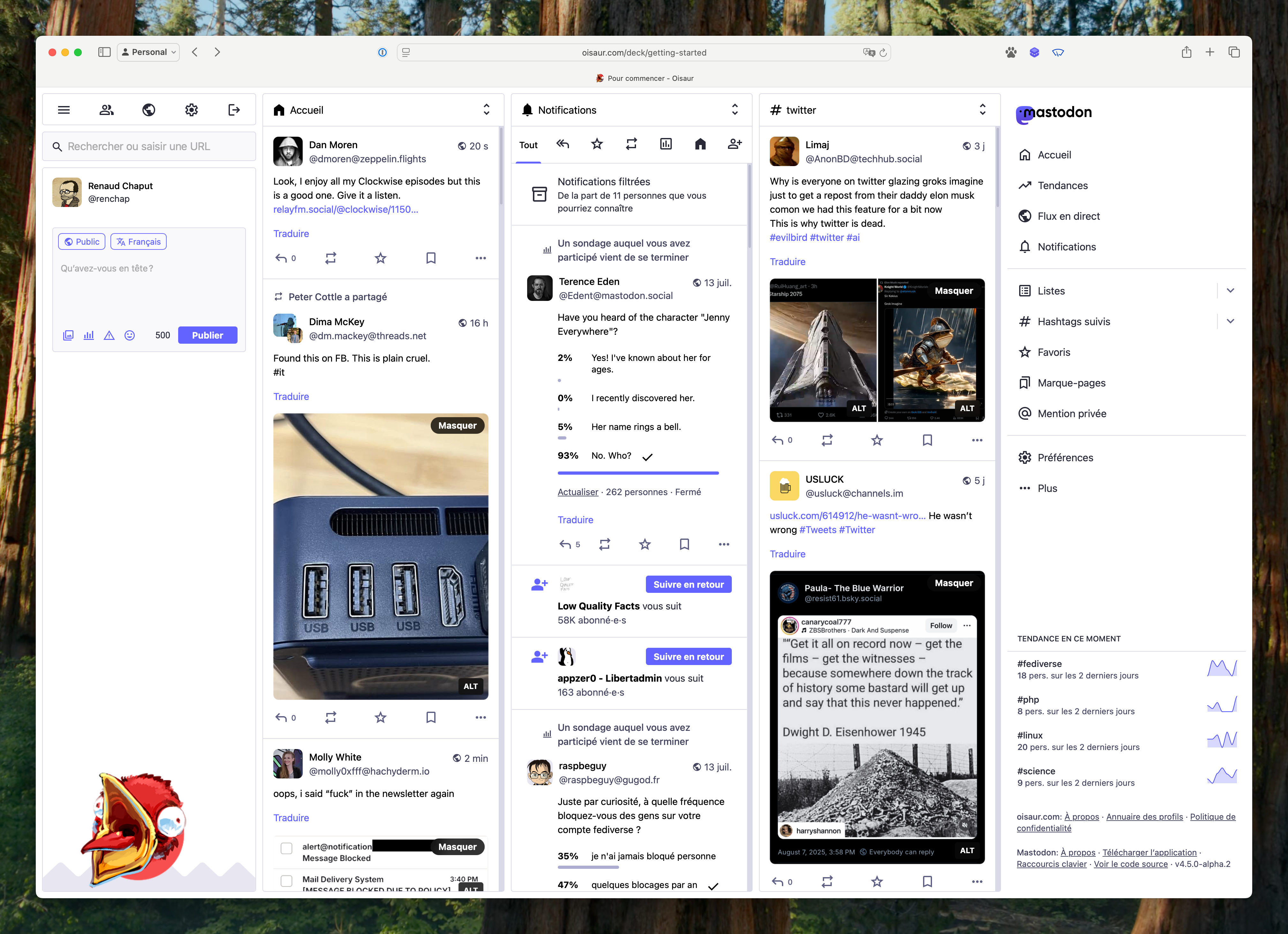Select the favourites star notifications tab
The image size is (1288, 934).
click(596, 144)
